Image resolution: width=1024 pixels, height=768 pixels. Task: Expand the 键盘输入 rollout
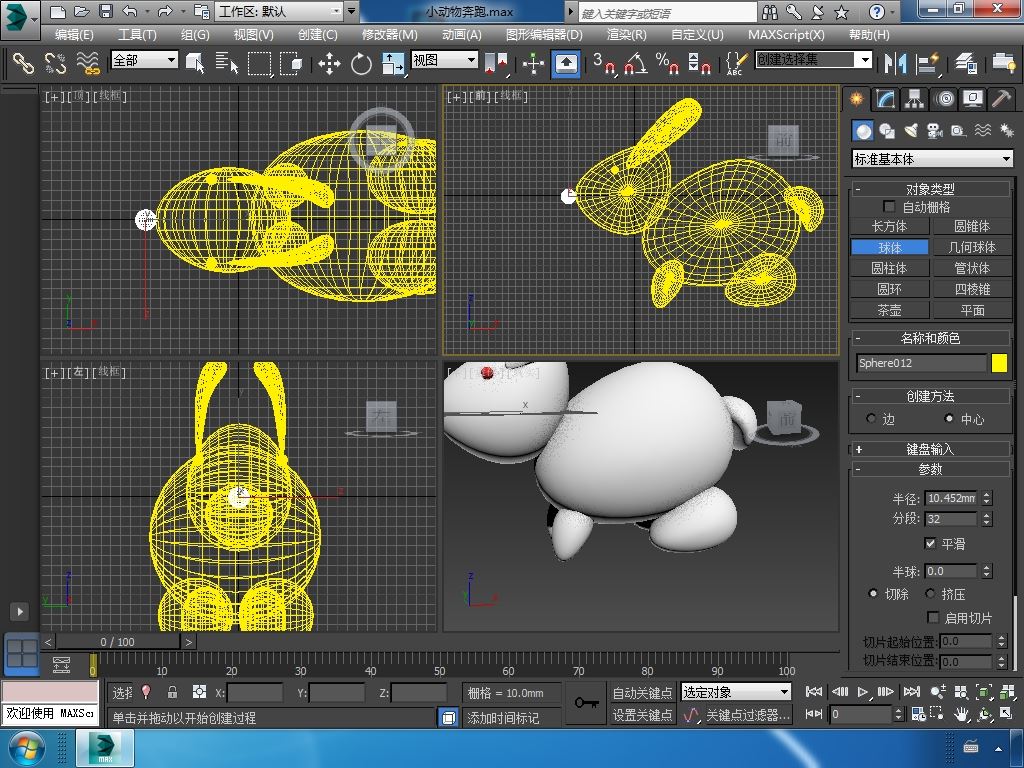click(x=930, y=449)
